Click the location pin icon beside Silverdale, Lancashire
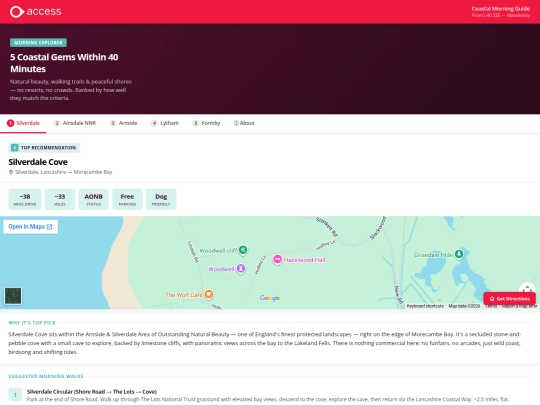540x405 pixels. tap(11, 172)
